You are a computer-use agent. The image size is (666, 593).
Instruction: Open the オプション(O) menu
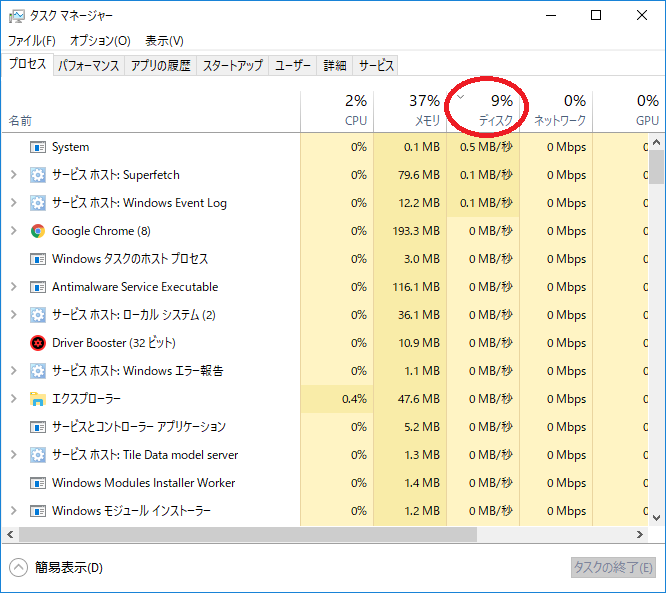pyautogui.click(x=100, y=41)
